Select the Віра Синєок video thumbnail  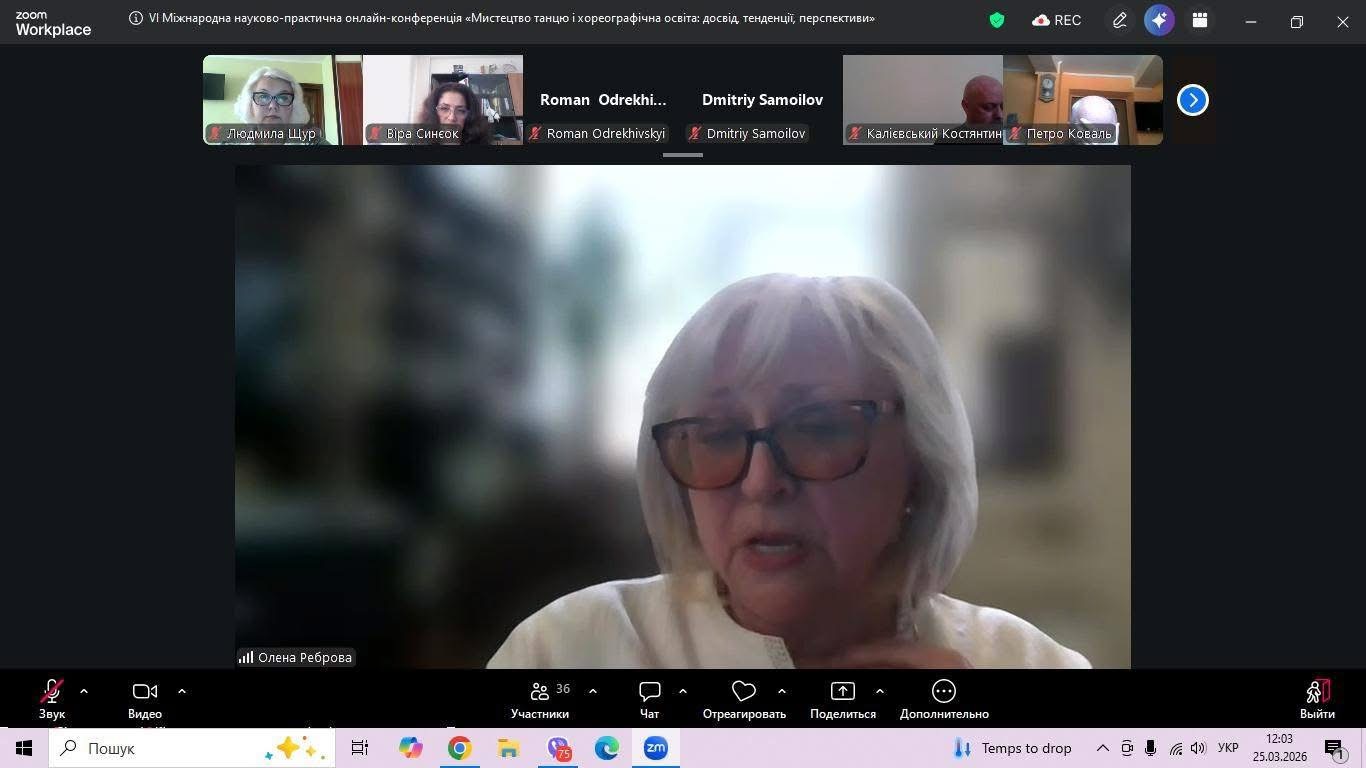click(x=443, y=100)
